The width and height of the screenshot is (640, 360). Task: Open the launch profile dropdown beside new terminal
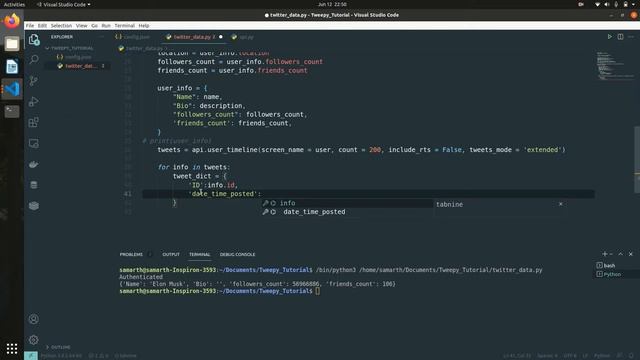pyautogui.click(x=611, y=254)
